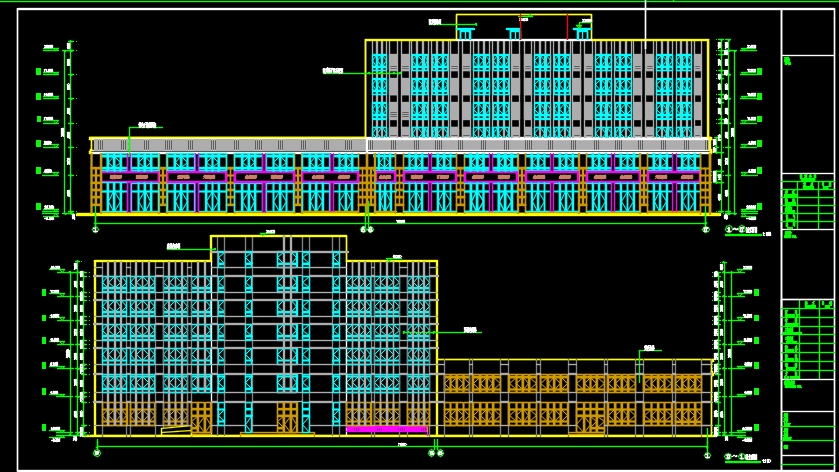The height and width of the screenshot is (472, 839).
Task: Select the leftmost roof water tank structure
Action: pos(465,34)
